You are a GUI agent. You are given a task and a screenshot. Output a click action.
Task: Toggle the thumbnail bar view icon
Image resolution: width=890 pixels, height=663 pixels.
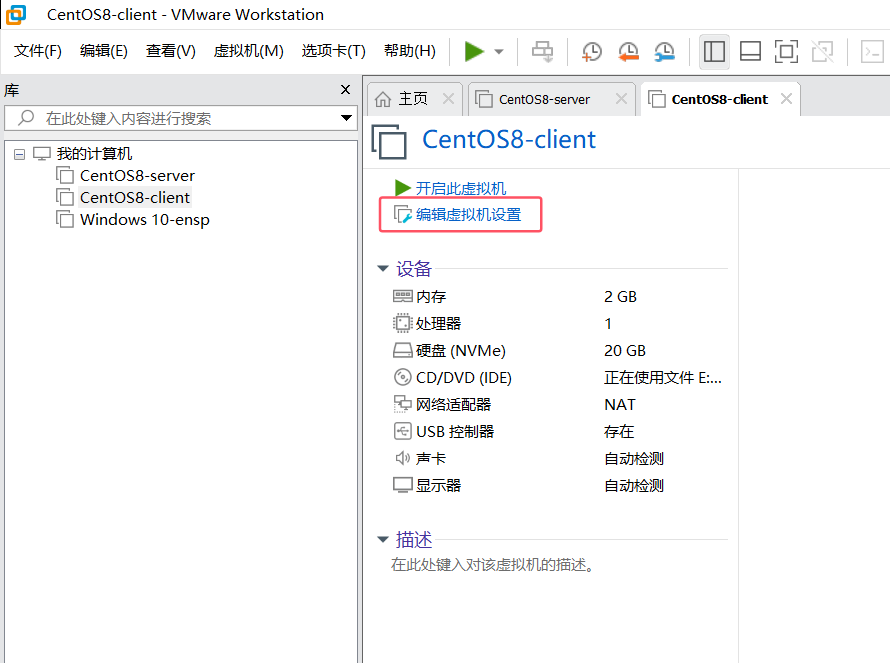click(750, 52)
